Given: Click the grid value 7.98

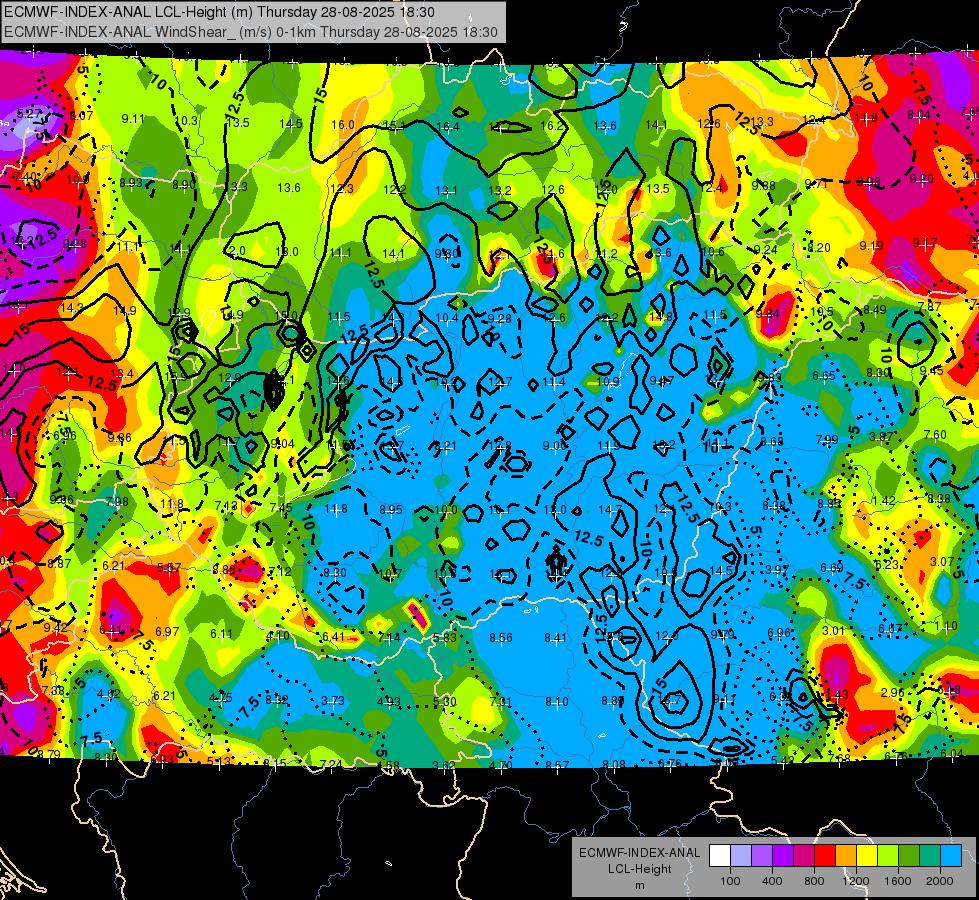Looking at the screenshot, I should pos(117,502).
